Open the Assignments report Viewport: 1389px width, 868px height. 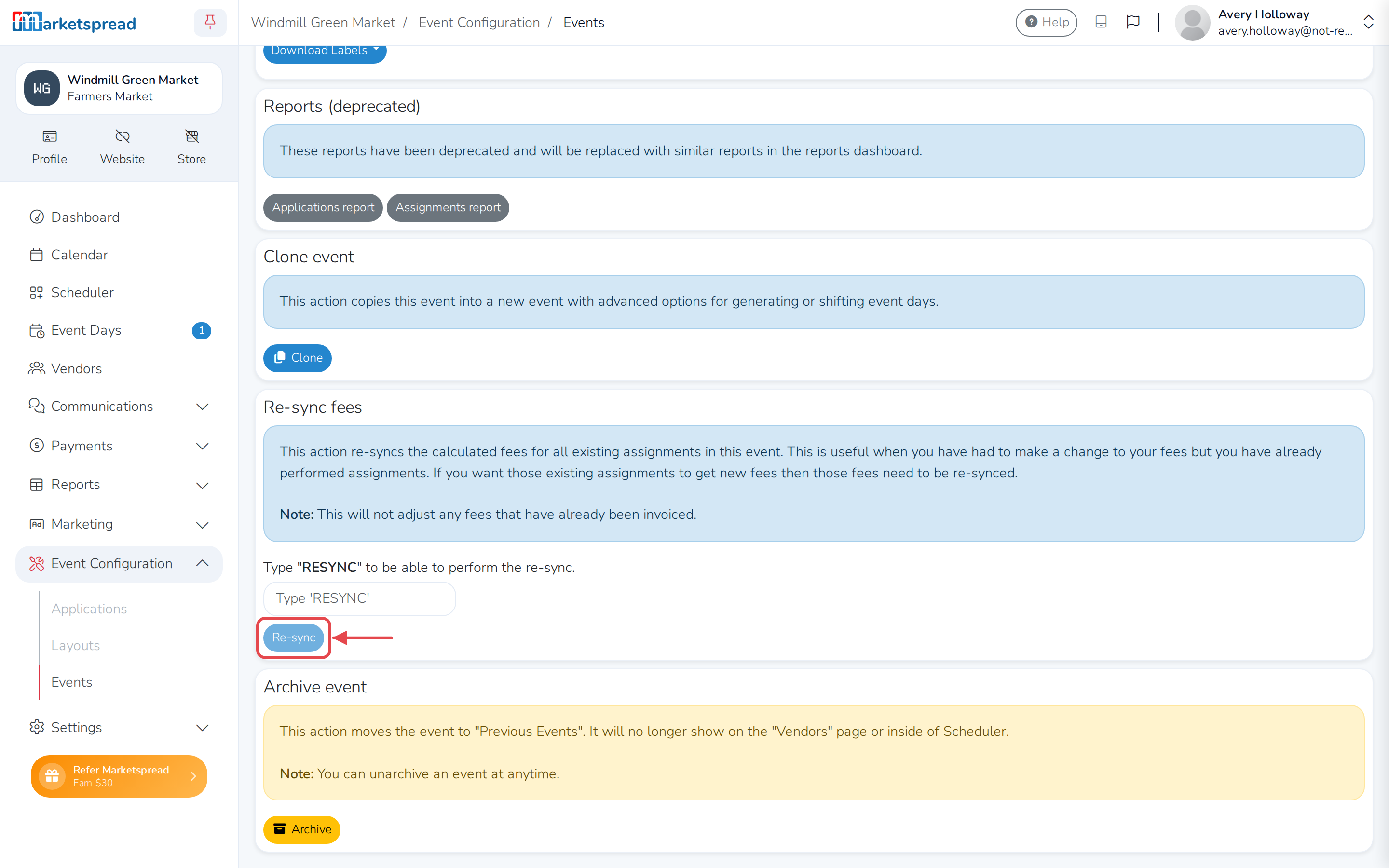[x=448, y=207]
